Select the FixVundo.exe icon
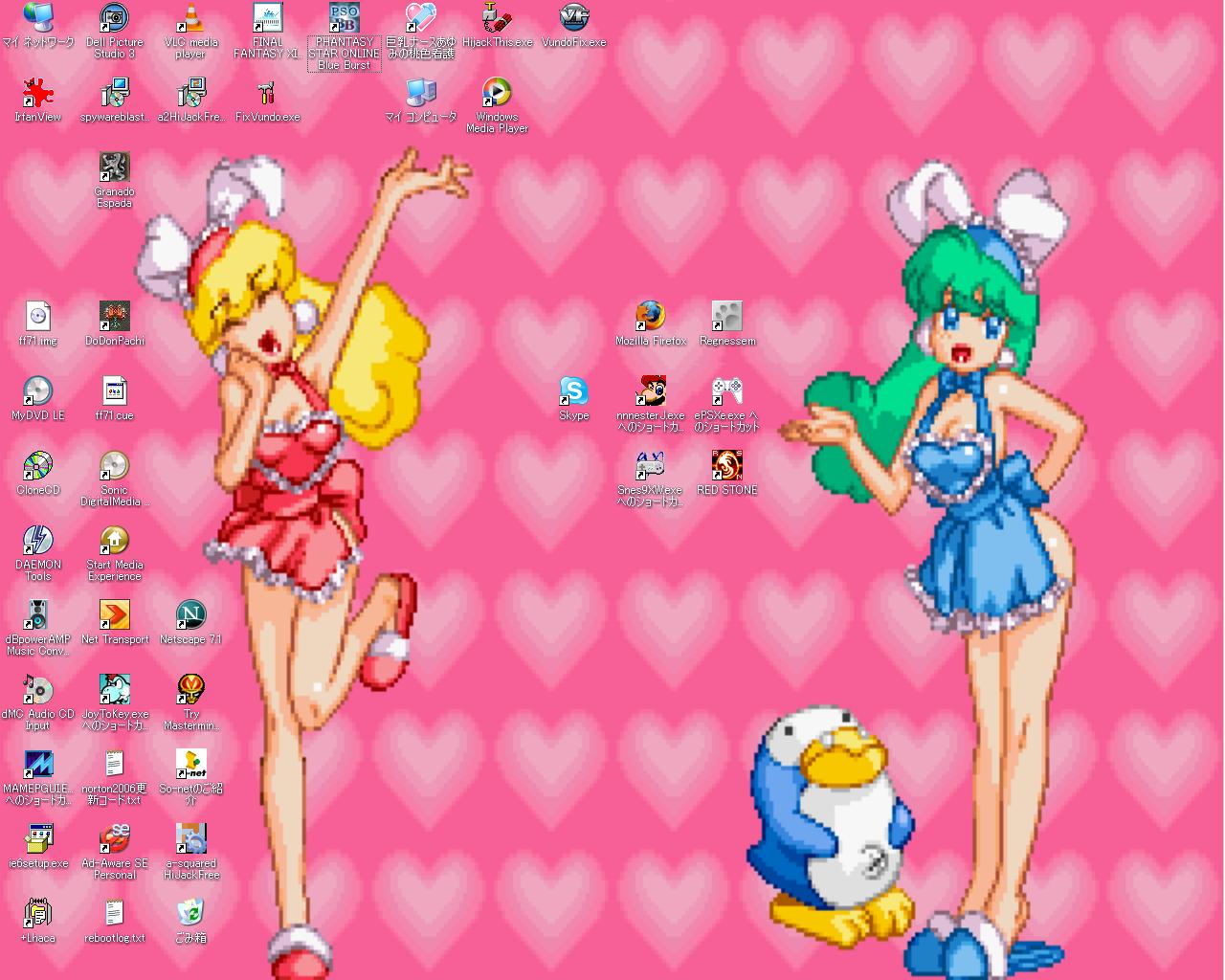The image size is (1225, 980). (268, 92)
